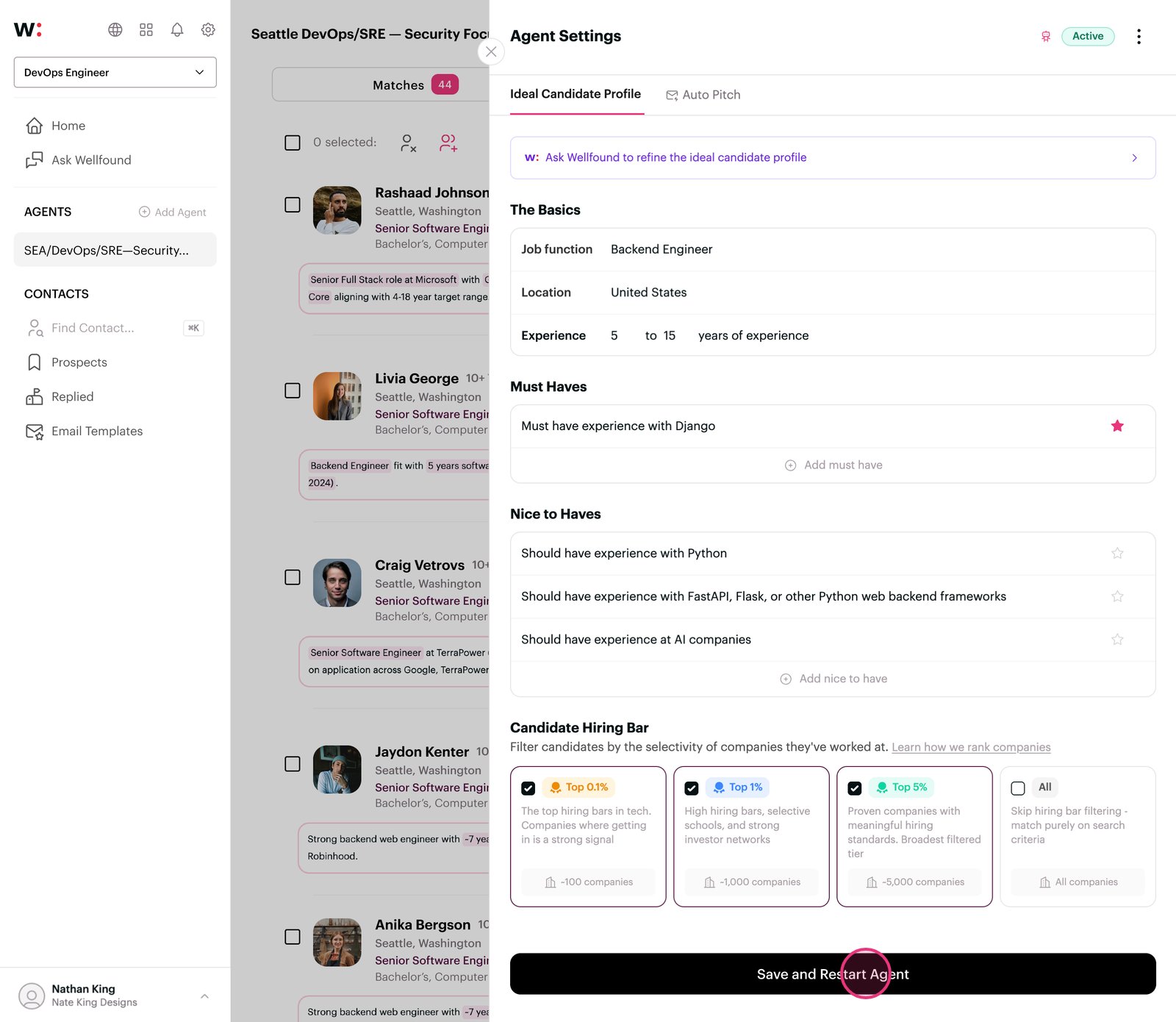Expand the Nathan King account menu
The image size is (1176, 1022).
point(204,996)
